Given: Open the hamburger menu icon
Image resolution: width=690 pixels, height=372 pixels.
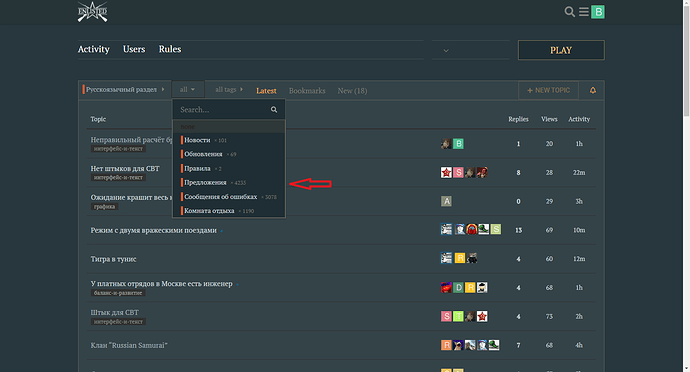Looking at the screenshot, I should click(584, 12).
